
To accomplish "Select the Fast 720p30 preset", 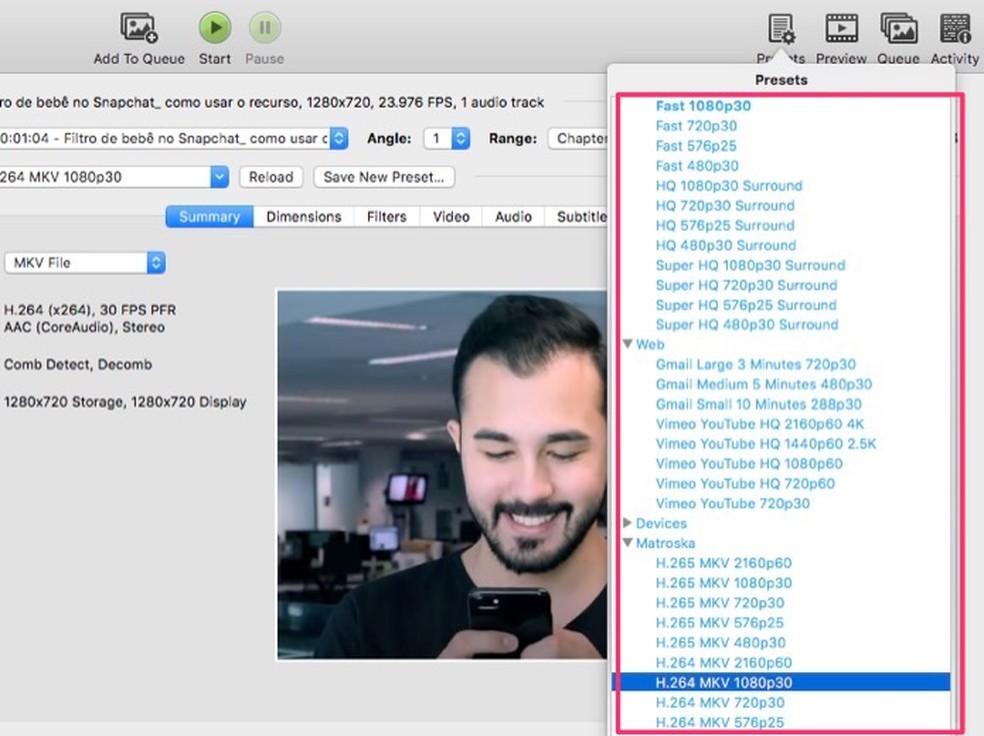I will tap(697, 126).
